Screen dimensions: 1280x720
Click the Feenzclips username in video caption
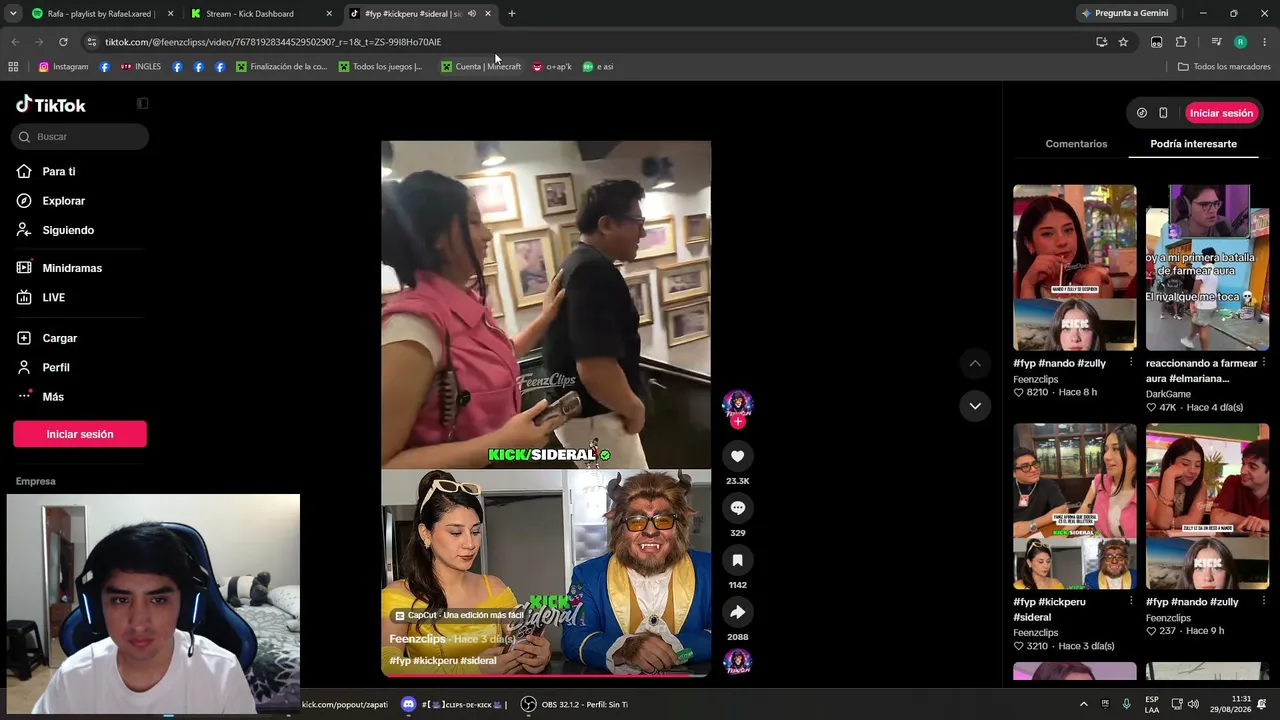(x=417, y=639)
